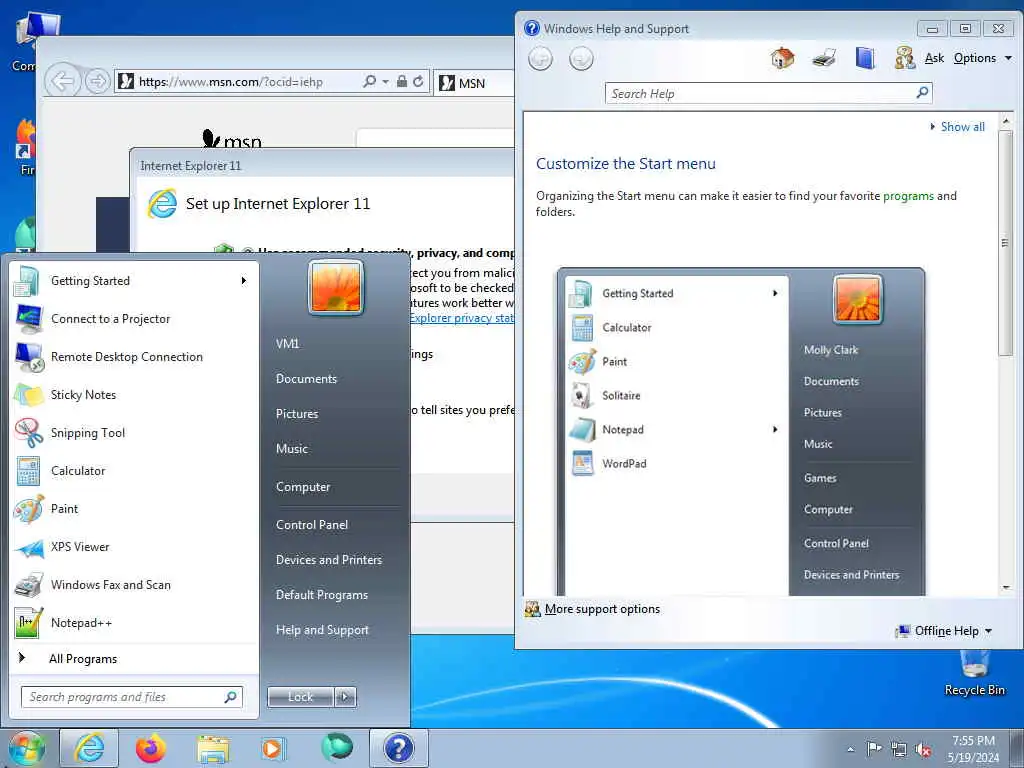
Task: Show hidden icons in system tray
Action: 850,749
